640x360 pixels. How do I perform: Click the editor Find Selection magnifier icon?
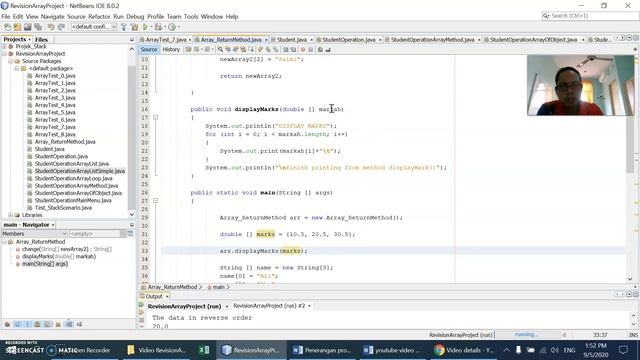click(x=220, y=49)
